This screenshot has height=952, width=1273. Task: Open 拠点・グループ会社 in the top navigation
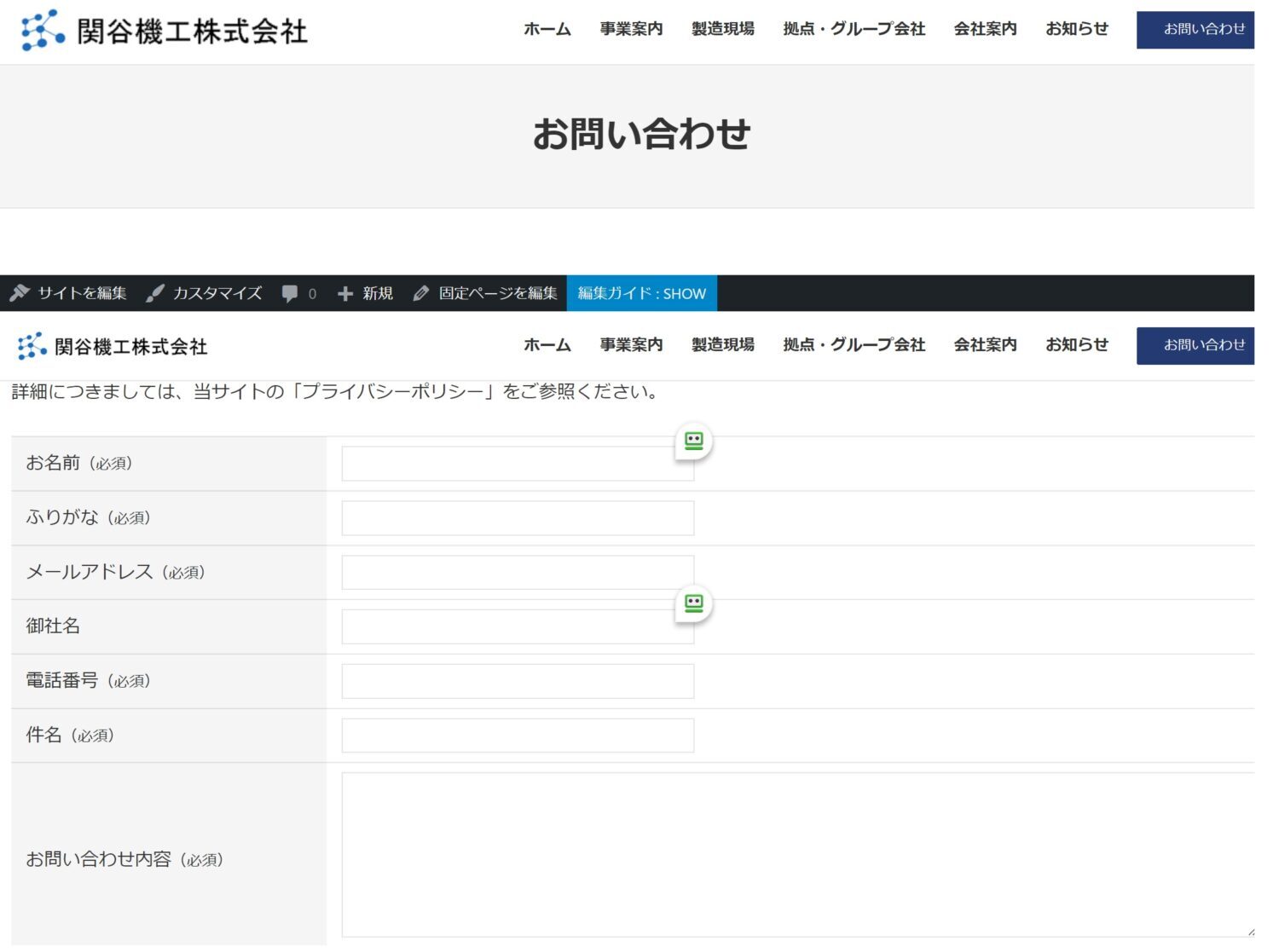[854, 29]
